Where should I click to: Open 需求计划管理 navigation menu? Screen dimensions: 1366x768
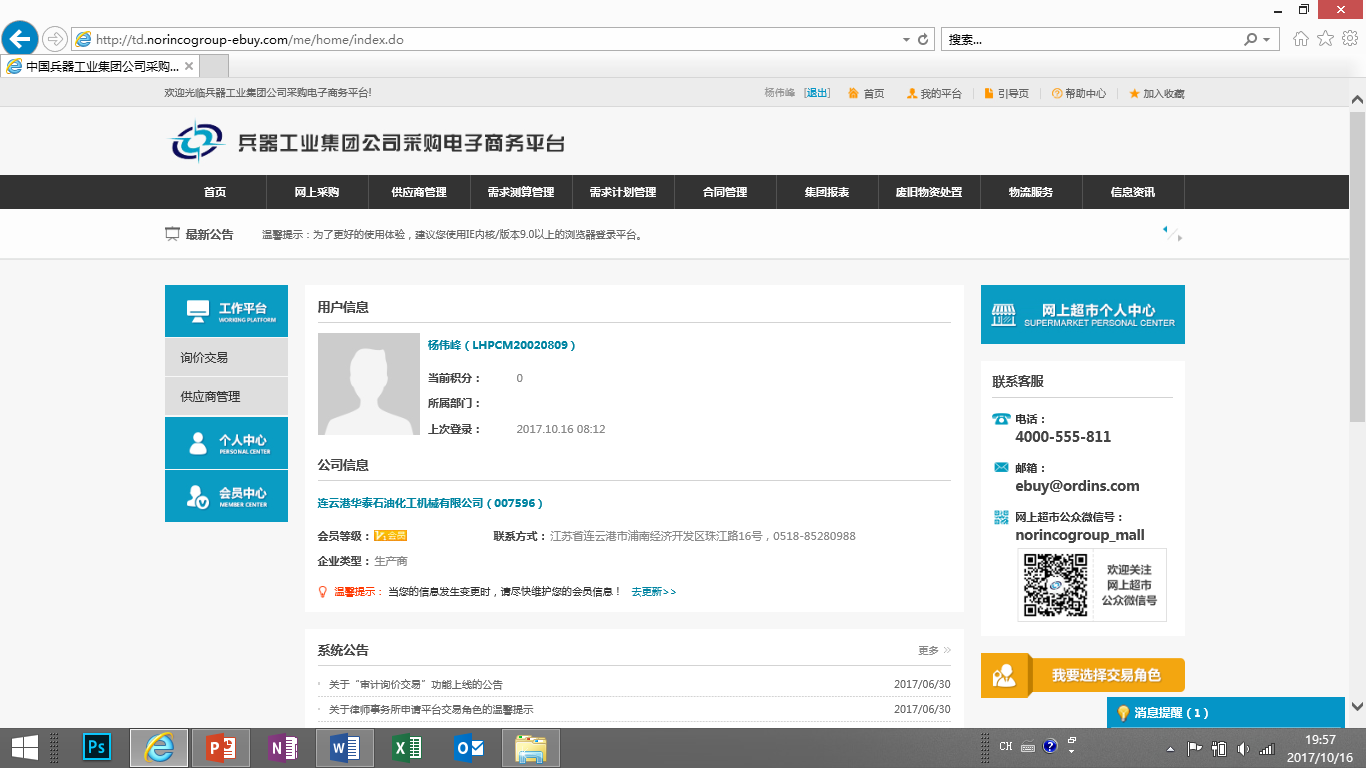point(623,192)
